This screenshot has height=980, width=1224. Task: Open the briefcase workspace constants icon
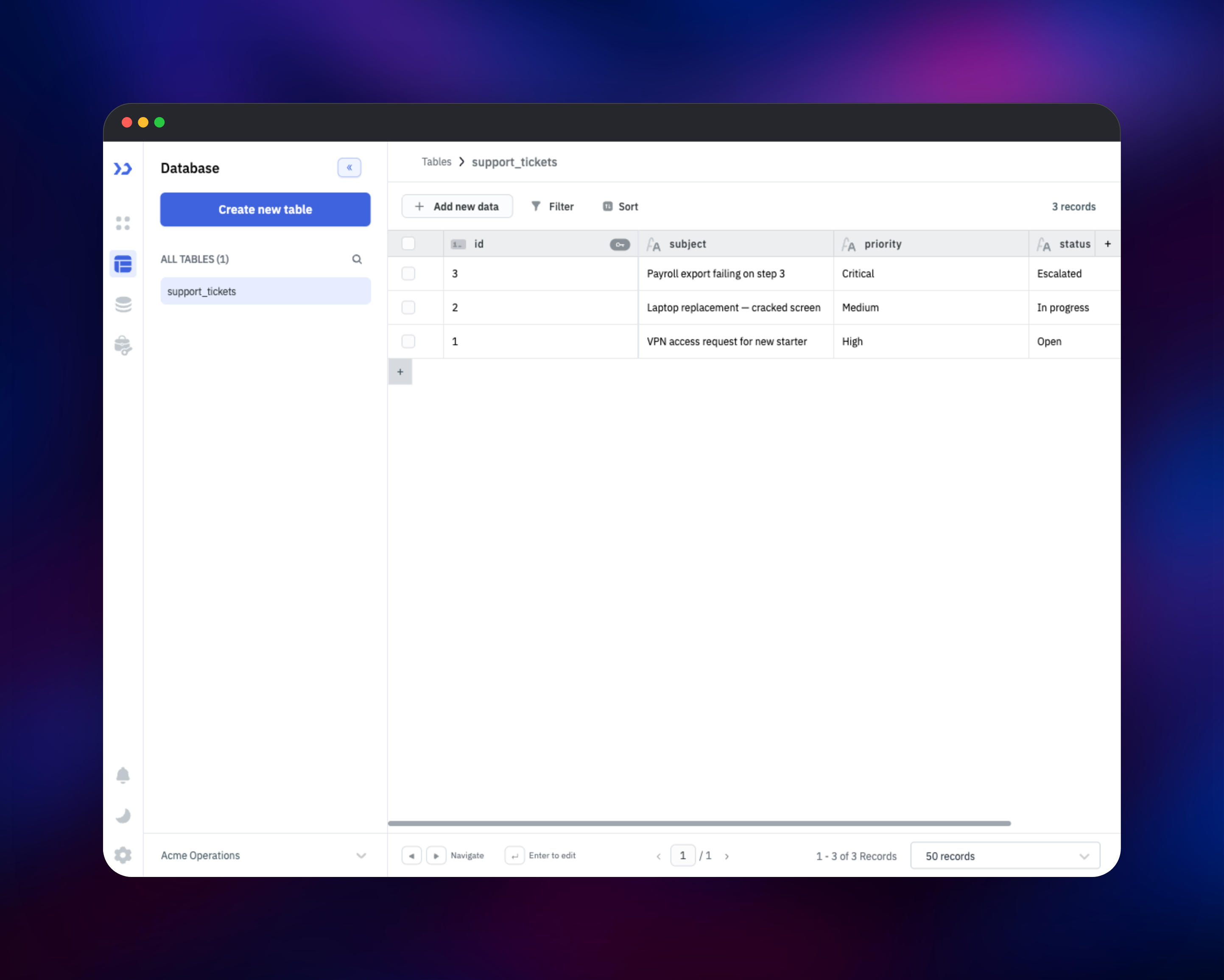123,345
